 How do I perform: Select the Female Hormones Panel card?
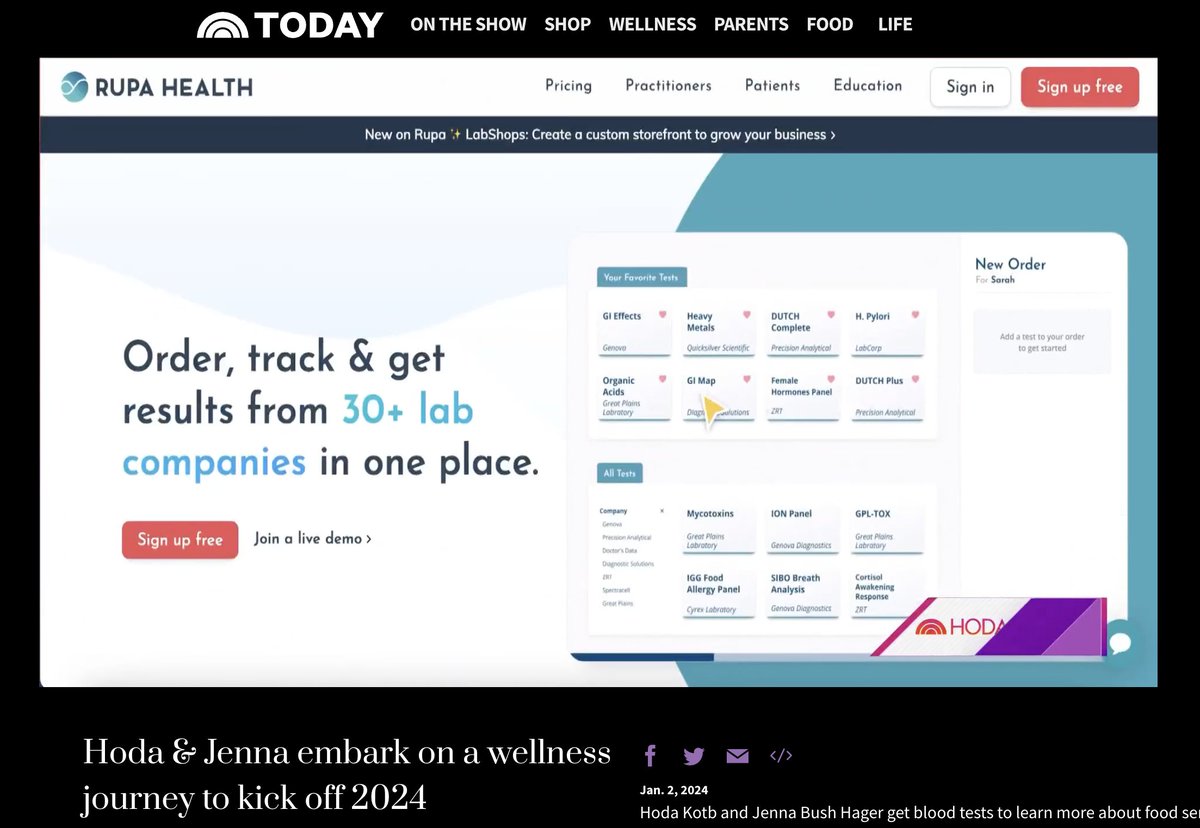tap(803, 396)
